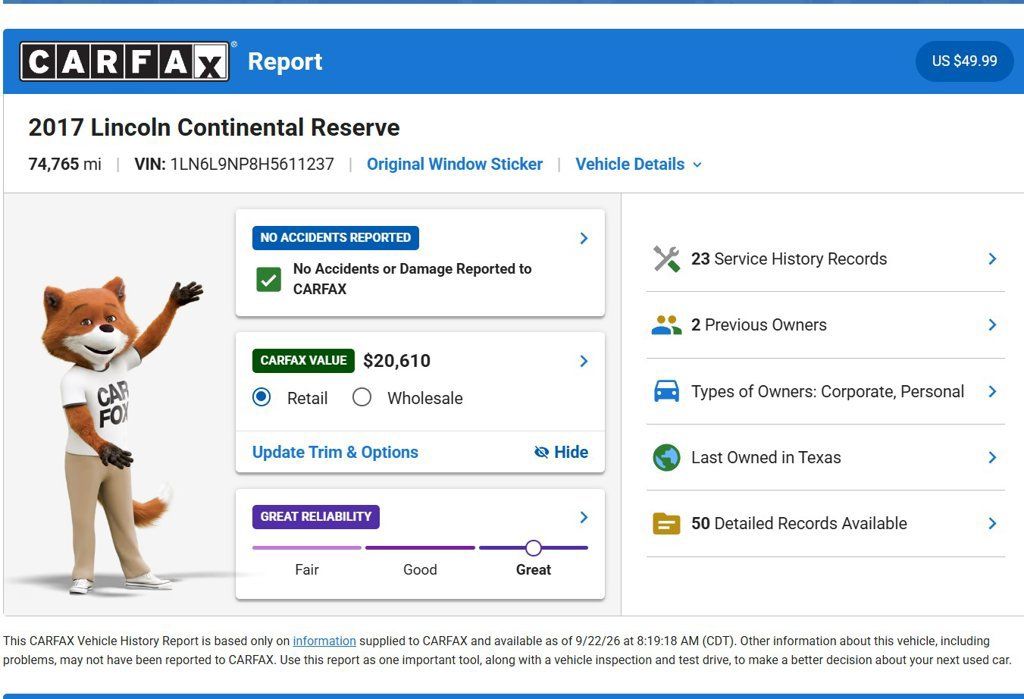Image resolution: width=1024 pixels, height=699 pixels.
Task: Click Update Trim & Options link
Action: point(335,452)
